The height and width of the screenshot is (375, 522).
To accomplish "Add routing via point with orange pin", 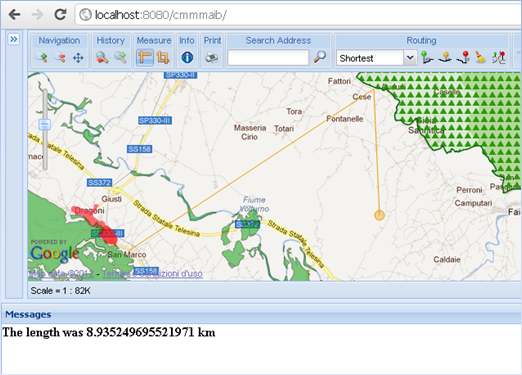I will (445, 58).
